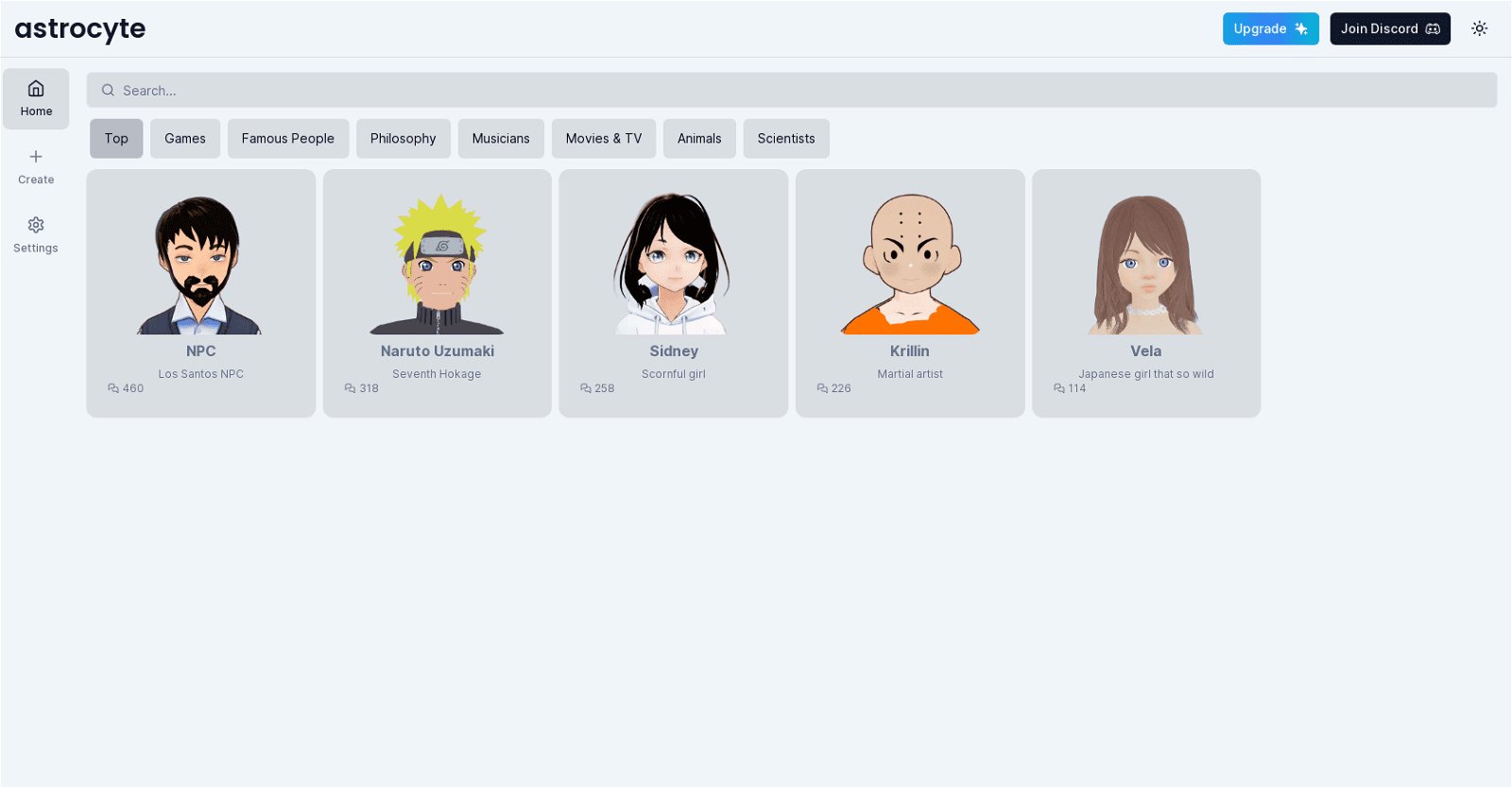Image resolution: width=1512 pixels, height=788 pixels.
Task: Show the Musicians category
Action: point(501,139)
